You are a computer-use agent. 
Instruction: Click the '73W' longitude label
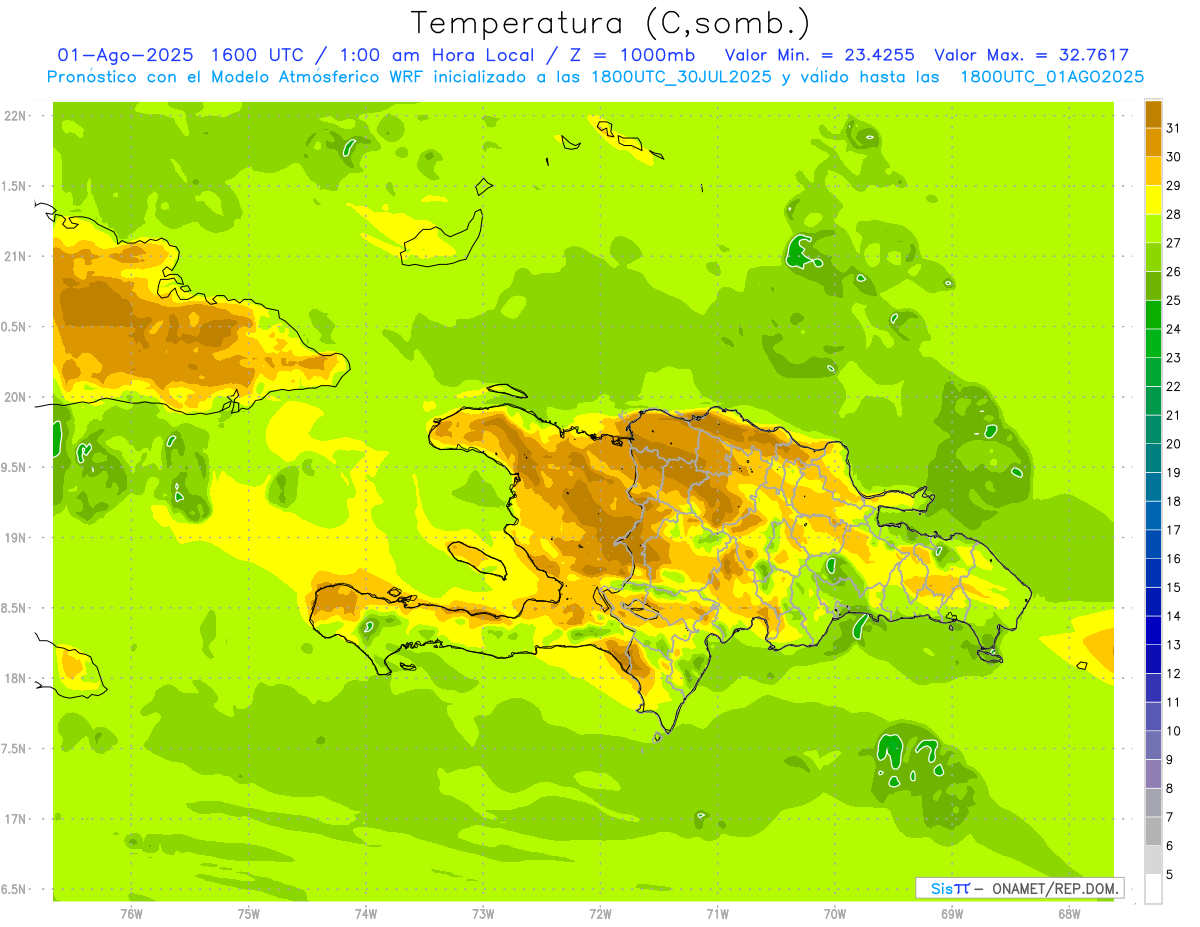coord(483,914)
